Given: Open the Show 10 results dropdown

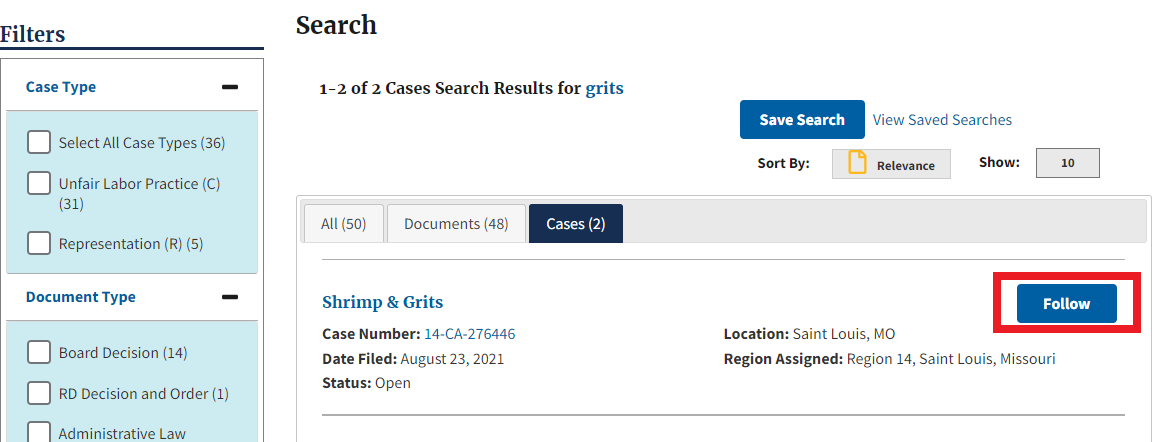Looking at the screenshot, I should tap(1067, 163).
